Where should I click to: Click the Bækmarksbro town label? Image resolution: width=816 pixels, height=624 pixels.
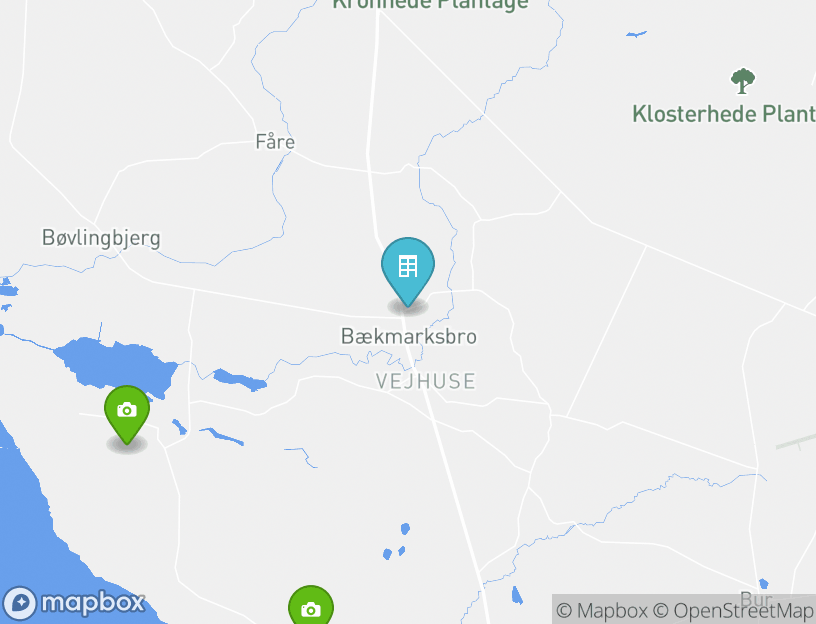point(409,336)
